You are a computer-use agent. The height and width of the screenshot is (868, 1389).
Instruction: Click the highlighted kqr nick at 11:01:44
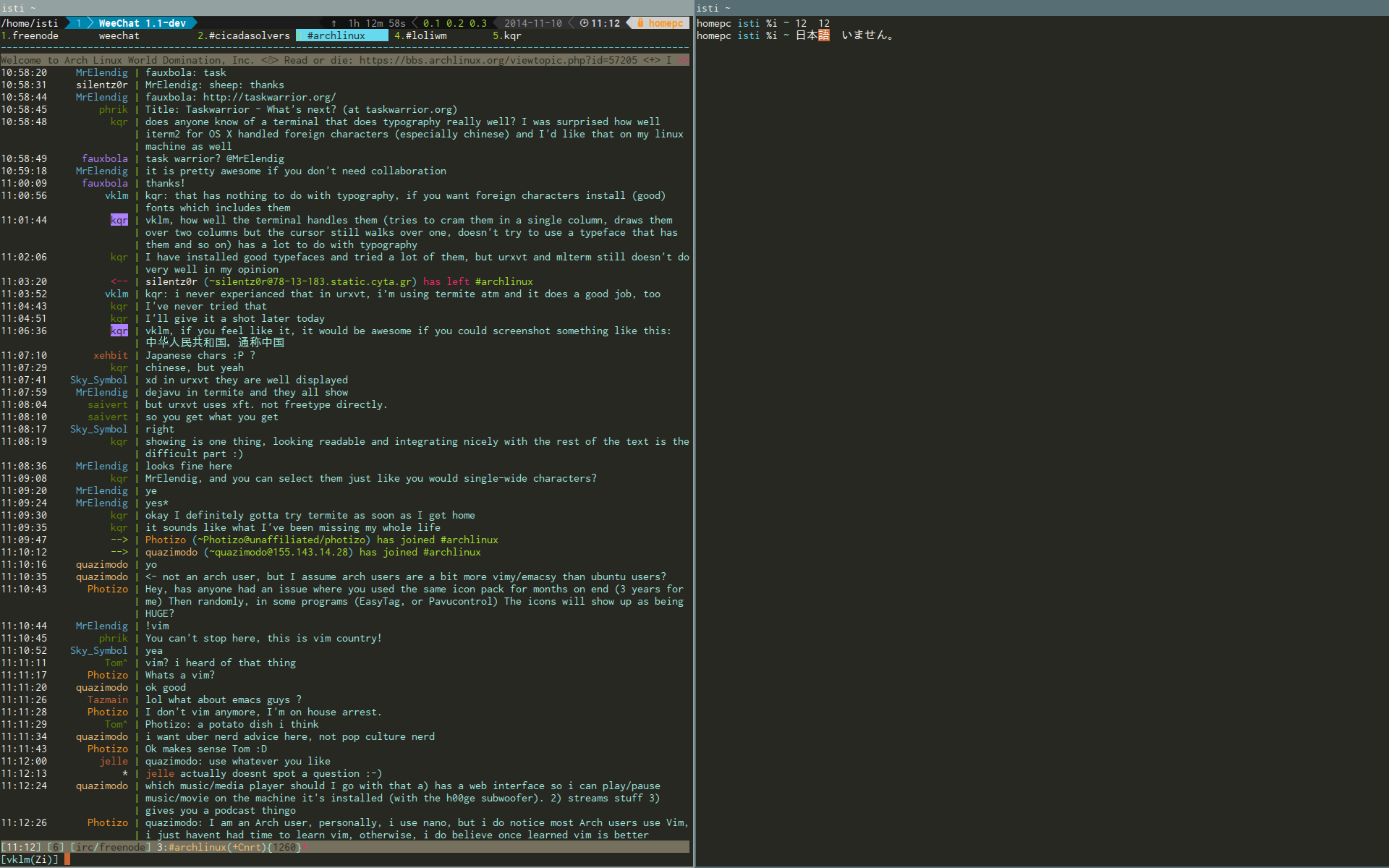click(119, 220)
